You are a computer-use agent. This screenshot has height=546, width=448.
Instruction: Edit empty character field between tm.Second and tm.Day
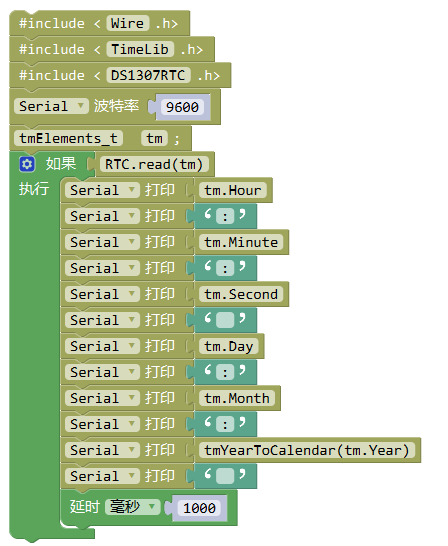point(225,320)
